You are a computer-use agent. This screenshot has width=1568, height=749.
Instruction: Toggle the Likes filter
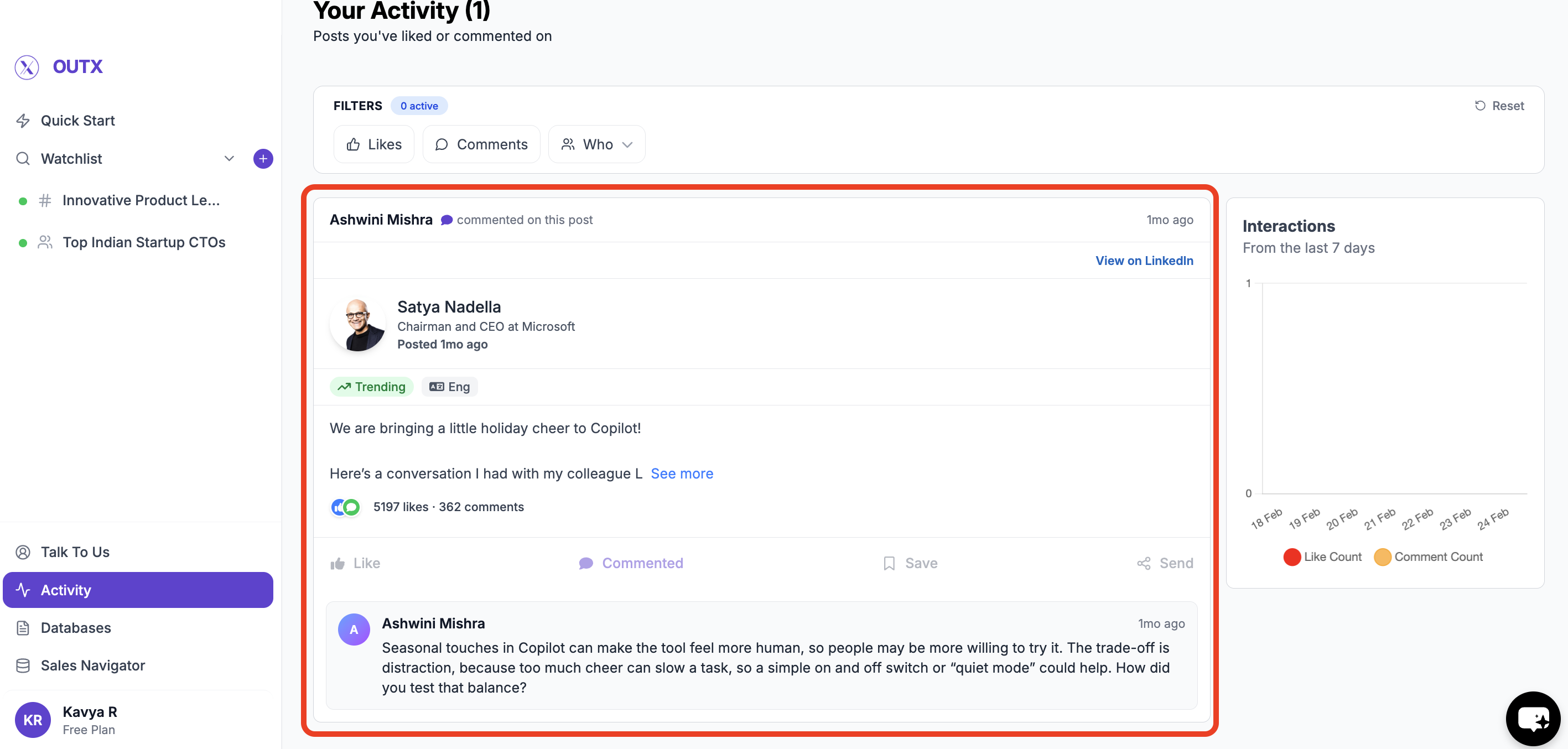[373, 144]
